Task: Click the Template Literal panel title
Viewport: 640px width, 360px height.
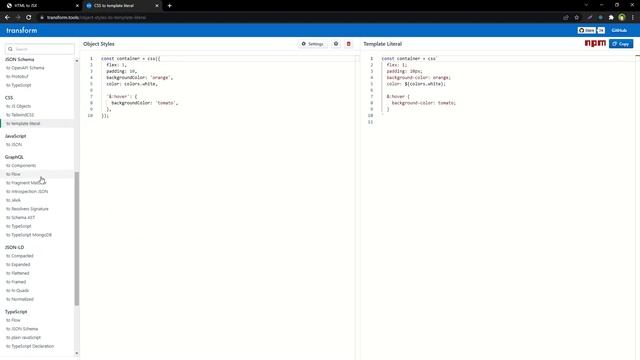Action: point(382,44)
